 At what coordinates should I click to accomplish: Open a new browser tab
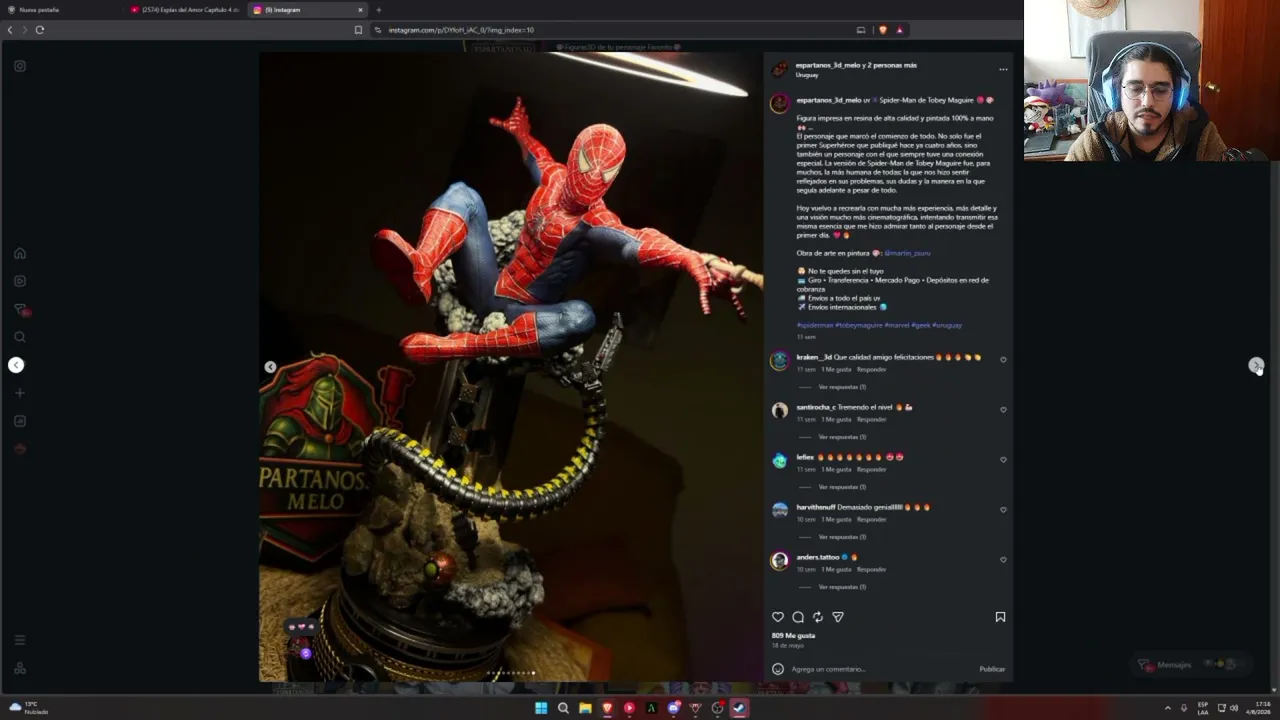(378, 10)
